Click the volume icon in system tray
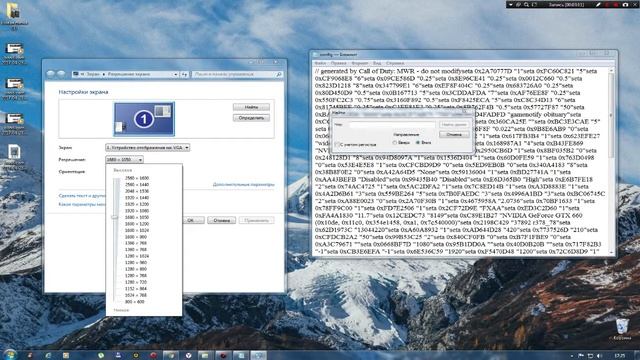The width and height of the screenshot is (640, 360). pos(599,356)
